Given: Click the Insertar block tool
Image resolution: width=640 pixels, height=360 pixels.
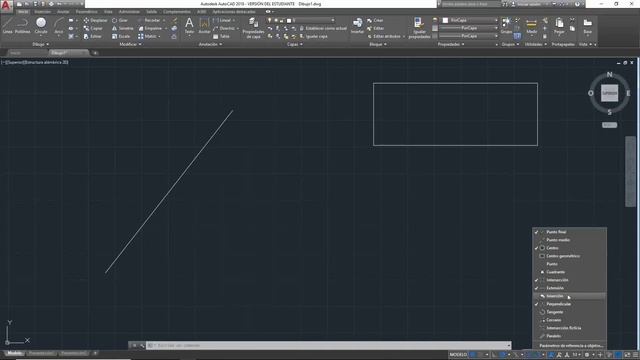Looking at the screenshot, I should click(x=357, y=25).
